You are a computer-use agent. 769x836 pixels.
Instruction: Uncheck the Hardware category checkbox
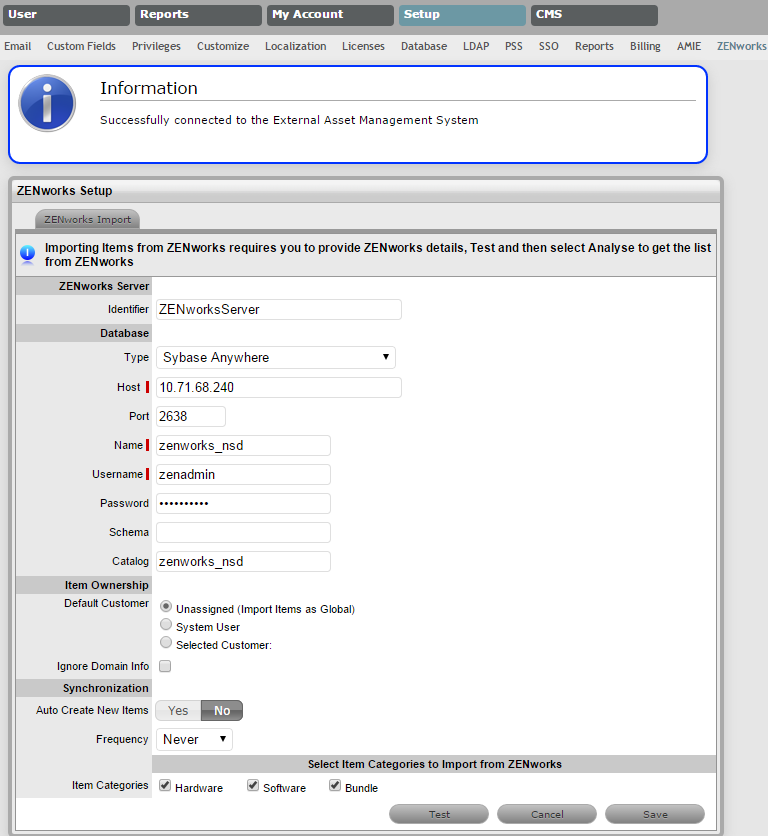click(x=165, y=785)
